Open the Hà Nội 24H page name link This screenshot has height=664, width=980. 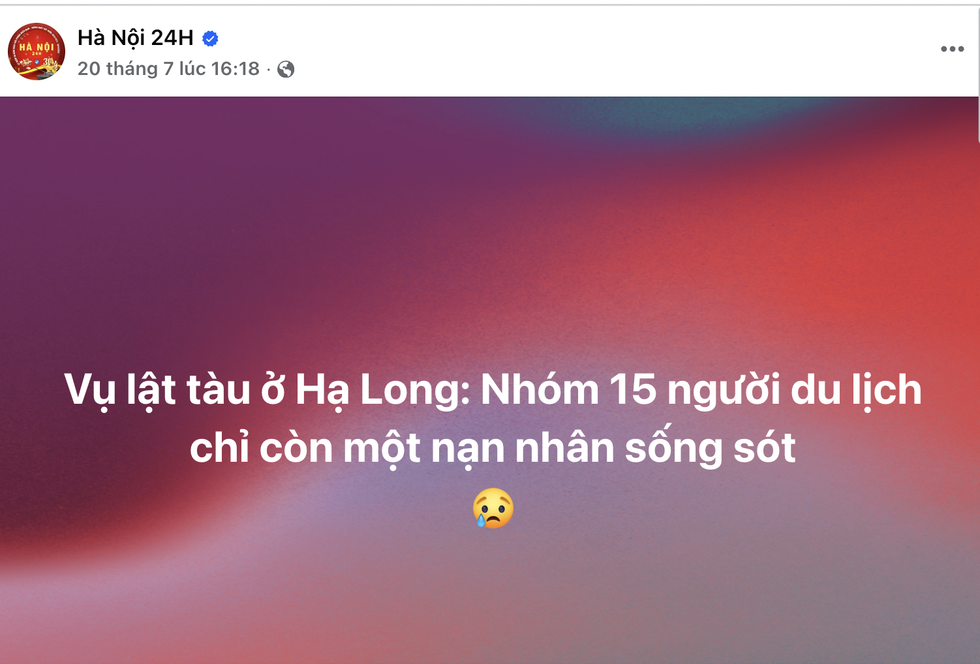[x=135, y=39]
